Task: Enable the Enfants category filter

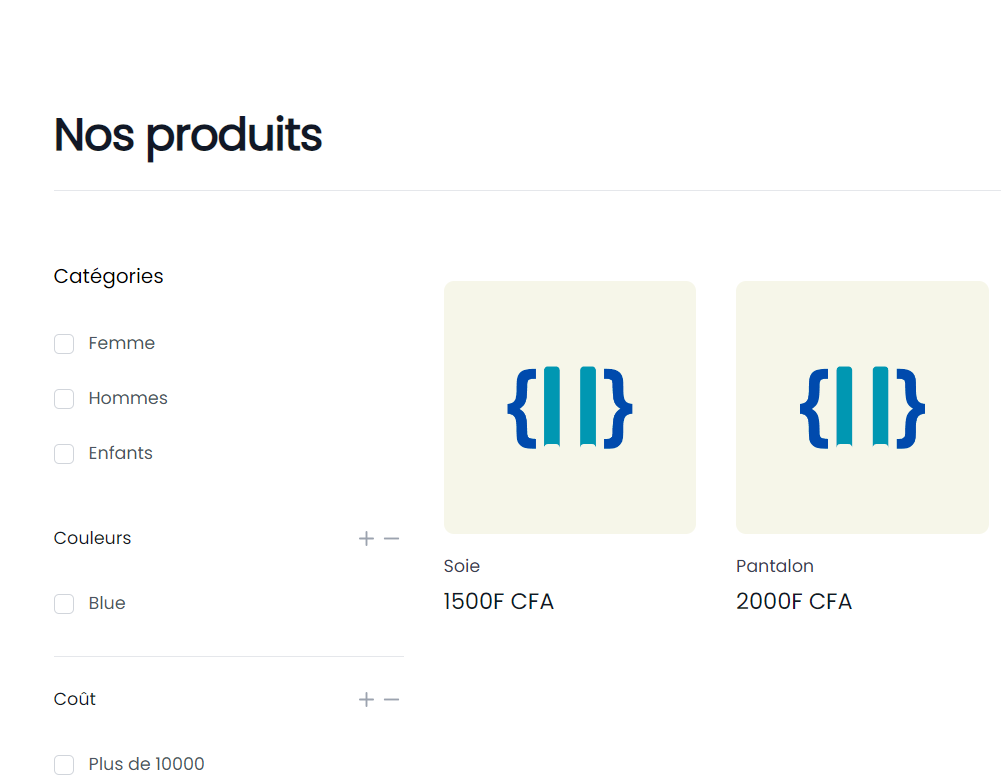Action: click(64, 454)
